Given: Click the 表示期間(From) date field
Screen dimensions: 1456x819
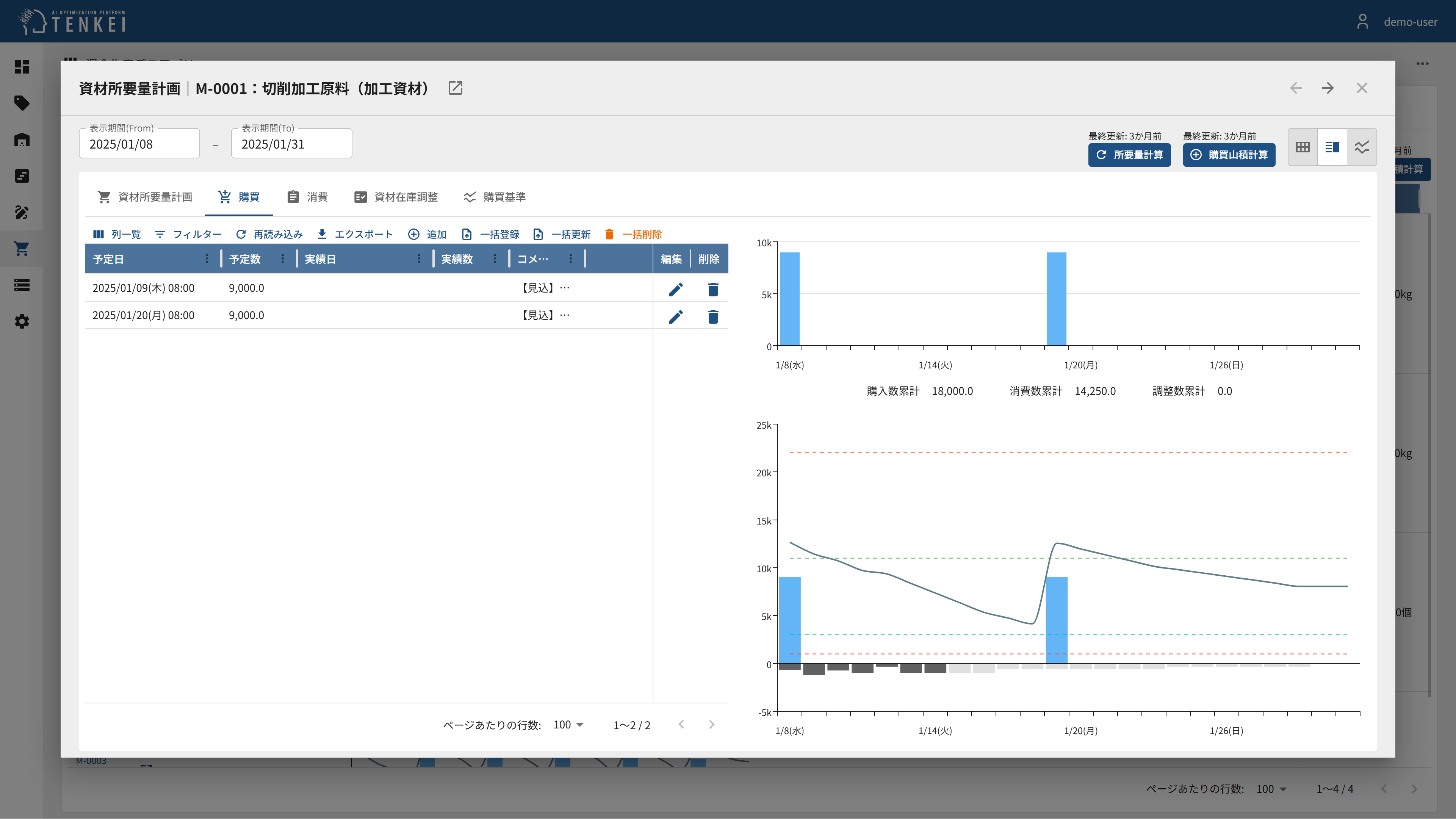Looking at the screenshot, I should (x=139, y=144).
